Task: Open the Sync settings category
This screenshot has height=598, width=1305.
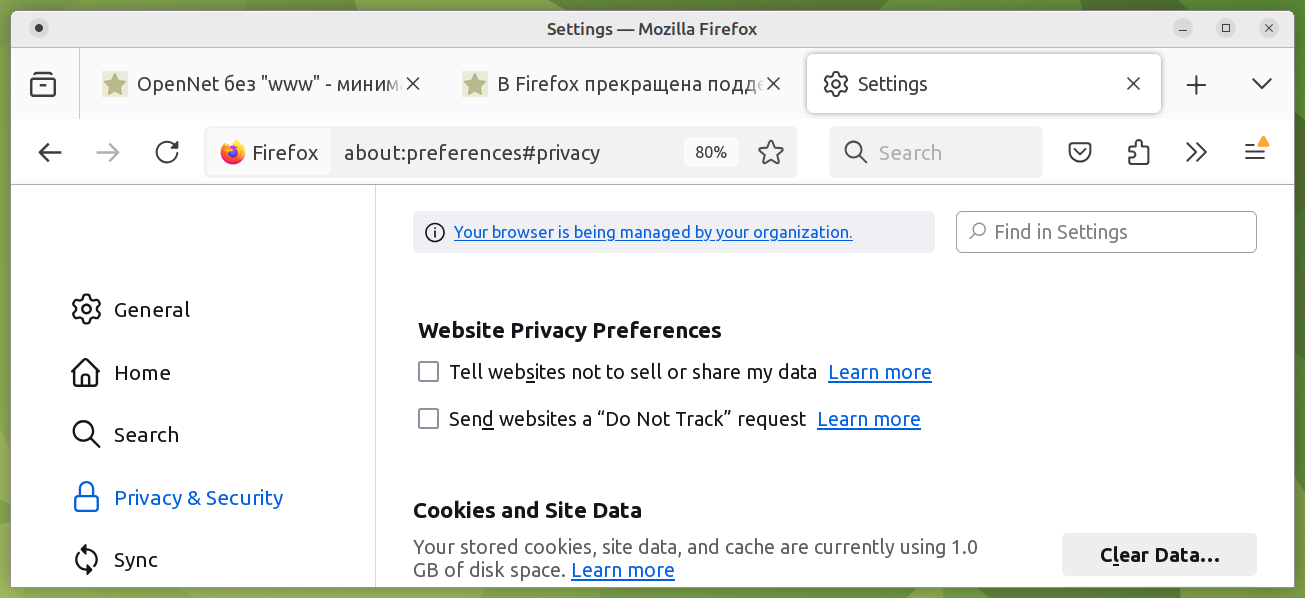Action: click(x=135, y=560)
